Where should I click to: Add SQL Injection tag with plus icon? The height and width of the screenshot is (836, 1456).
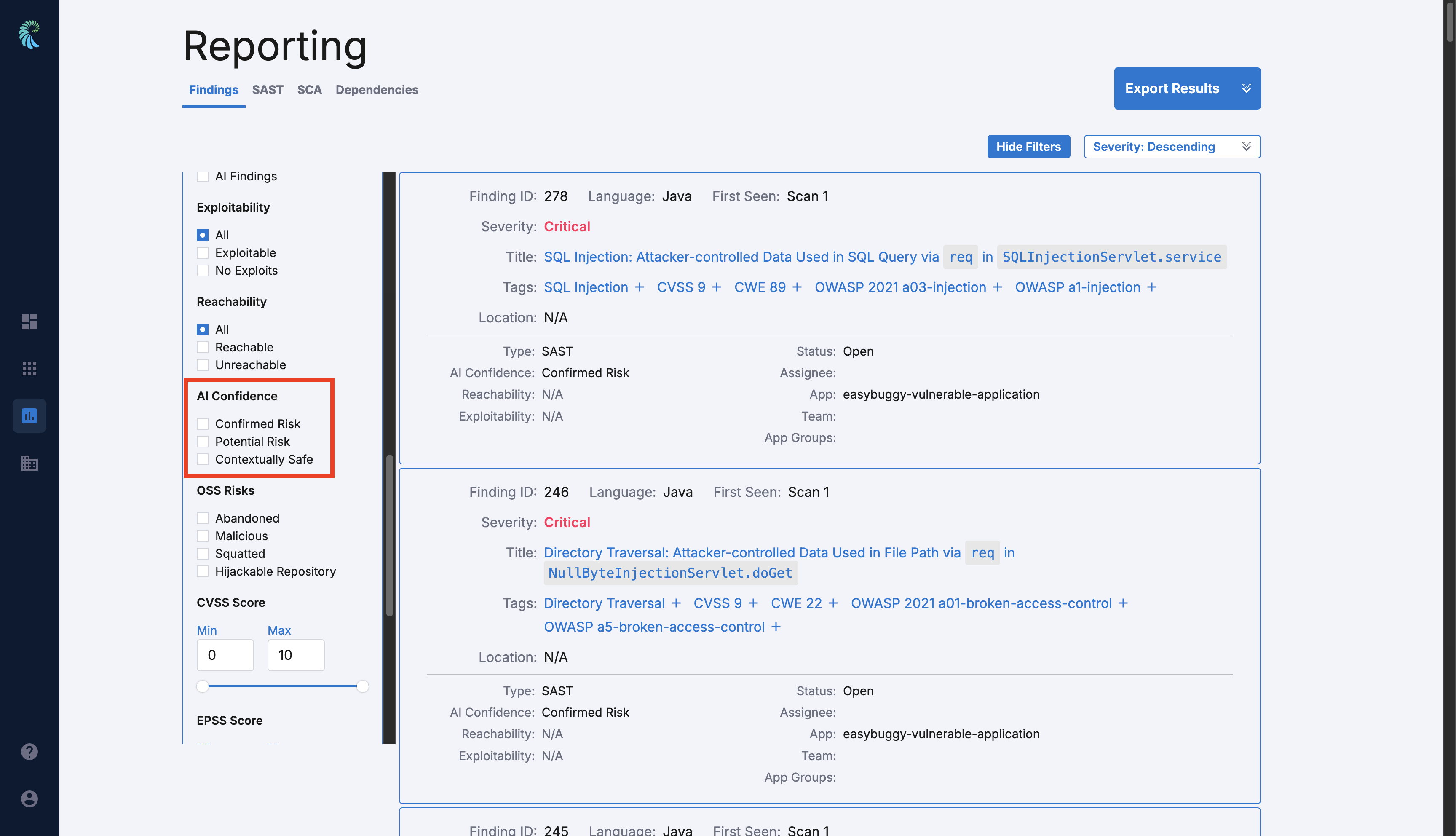[640, 287]
